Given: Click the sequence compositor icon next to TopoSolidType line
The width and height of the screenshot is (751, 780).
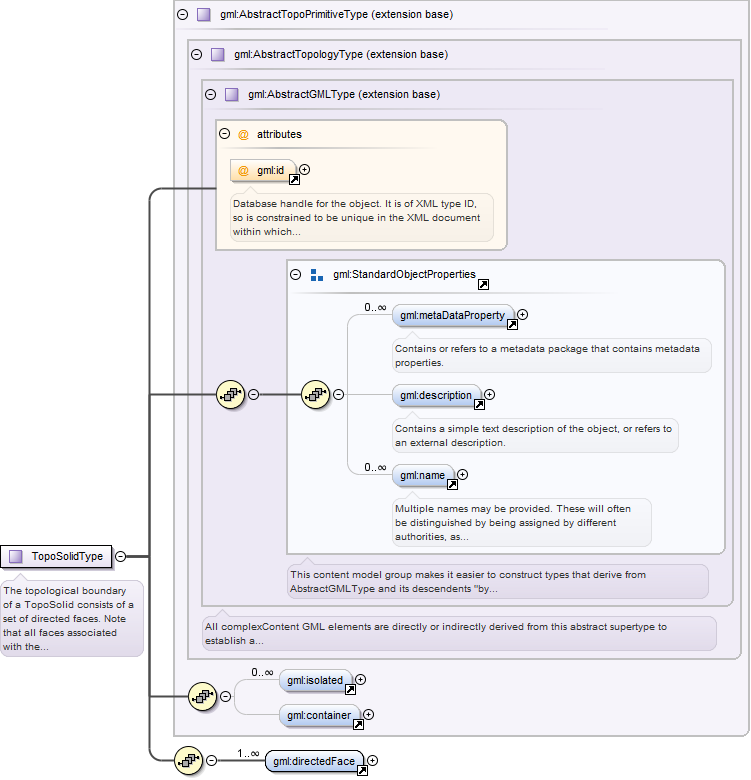Looking at the screenshot, I should [231, 394].
